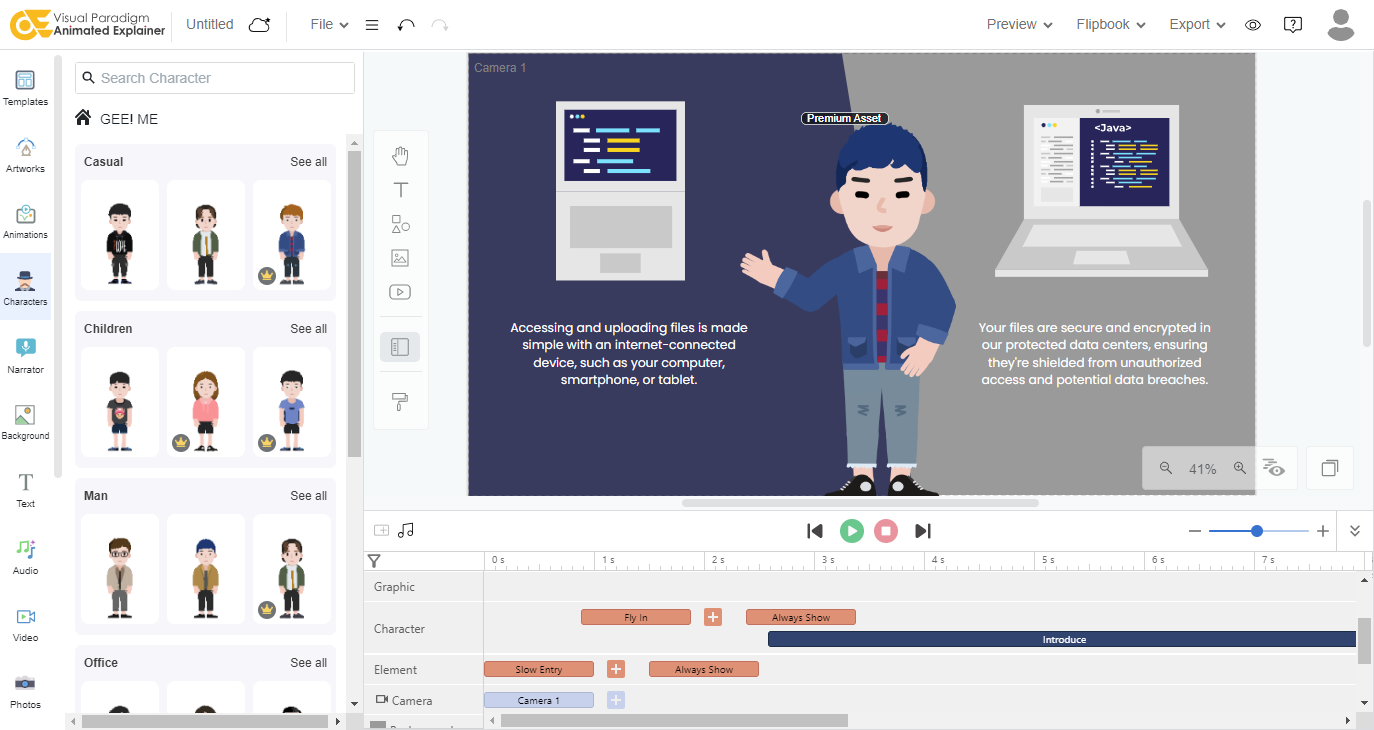Expand the Flipbook dropdown menu

1110,25
